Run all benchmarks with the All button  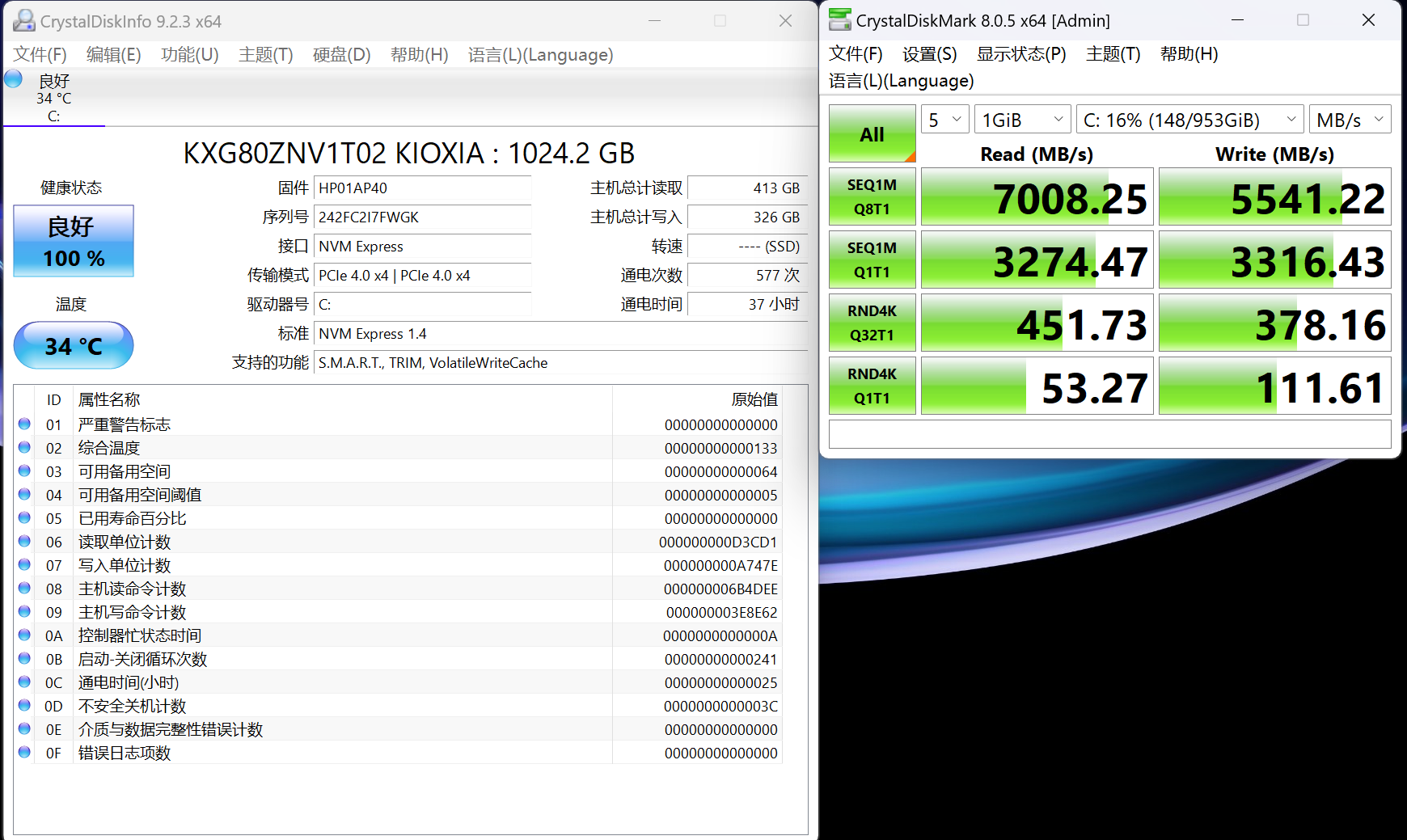click(x=873, y=133)
